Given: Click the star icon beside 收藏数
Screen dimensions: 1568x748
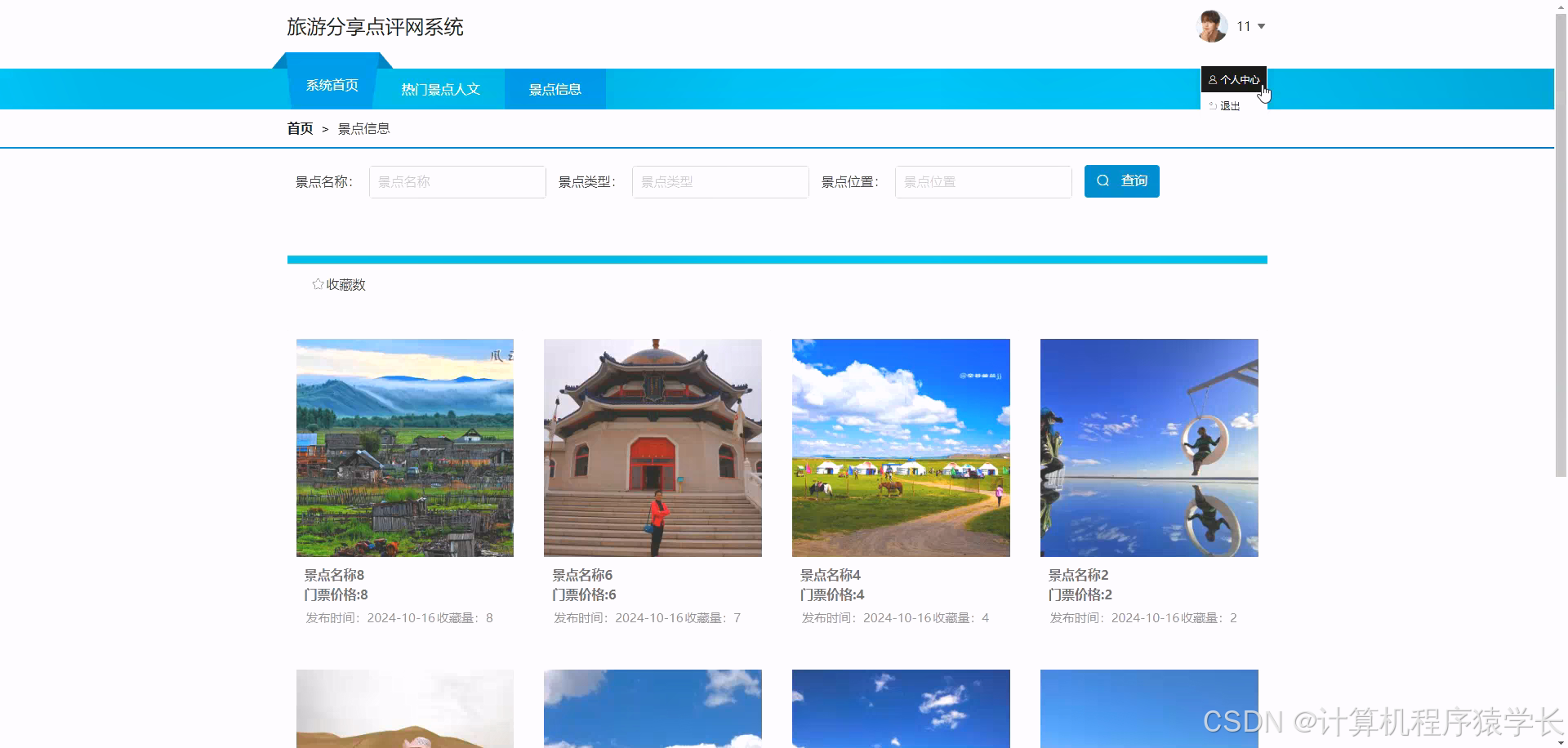Looking at the screenshot, I should pyautogui.click(x=318, y=283).
